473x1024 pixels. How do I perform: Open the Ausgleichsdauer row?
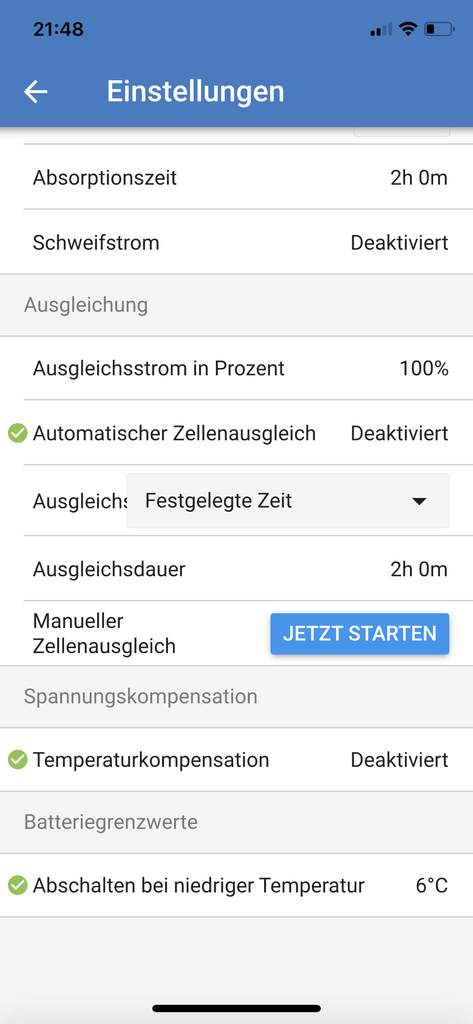[236, 569]
